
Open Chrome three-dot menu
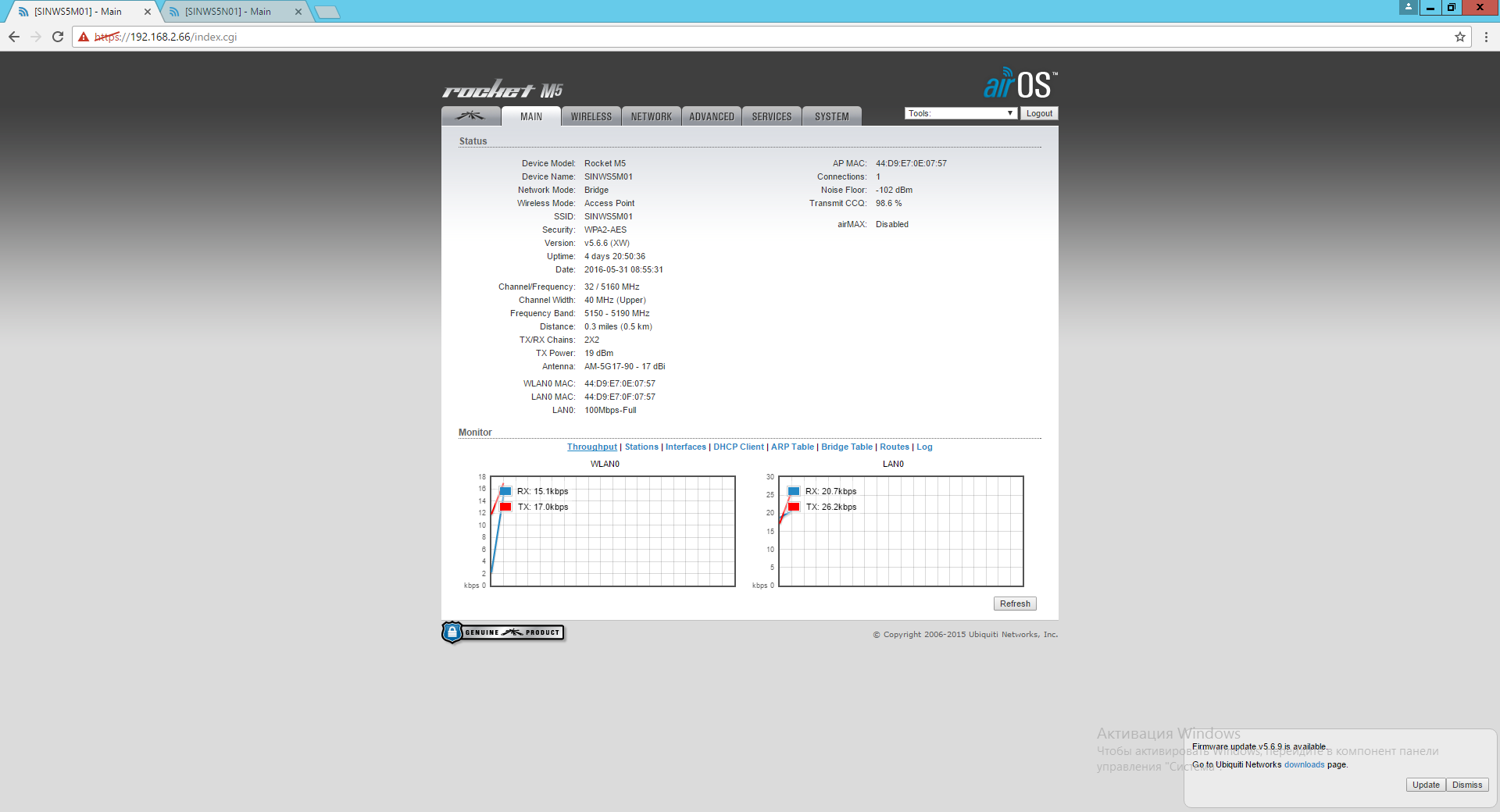(1486, 37)
